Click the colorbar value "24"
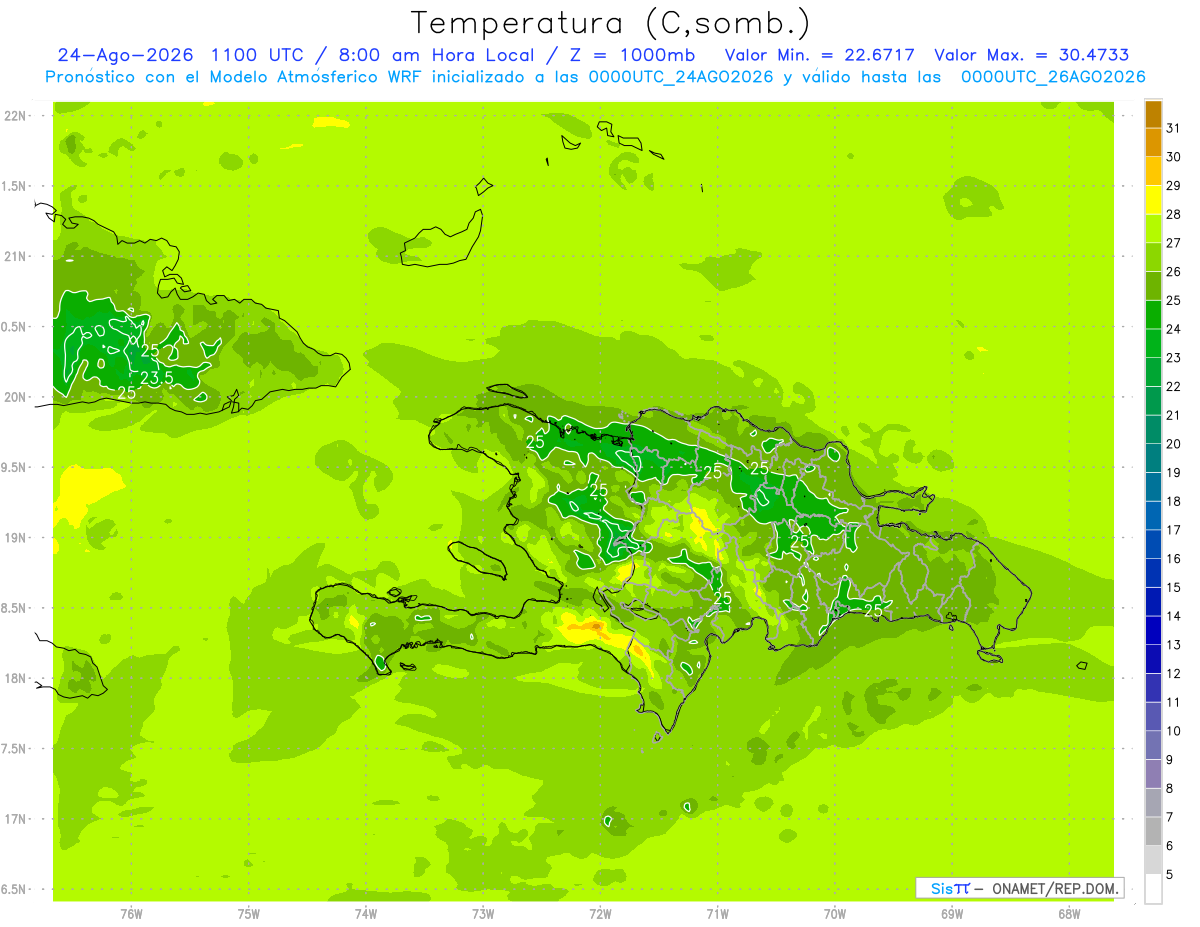The width and height of the screenshot is (1200, 927). click(1173, 329)
